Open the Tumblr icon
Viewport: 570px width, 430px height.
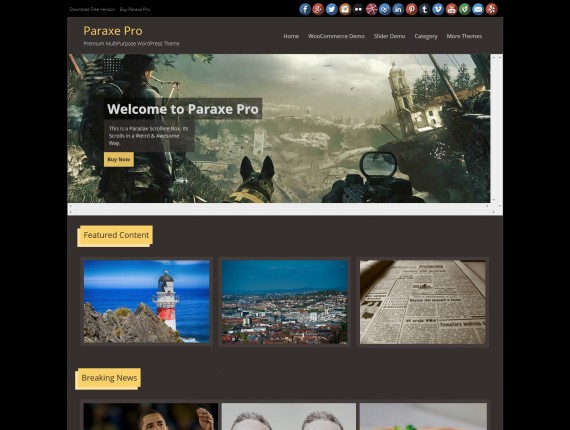point(425,9)
